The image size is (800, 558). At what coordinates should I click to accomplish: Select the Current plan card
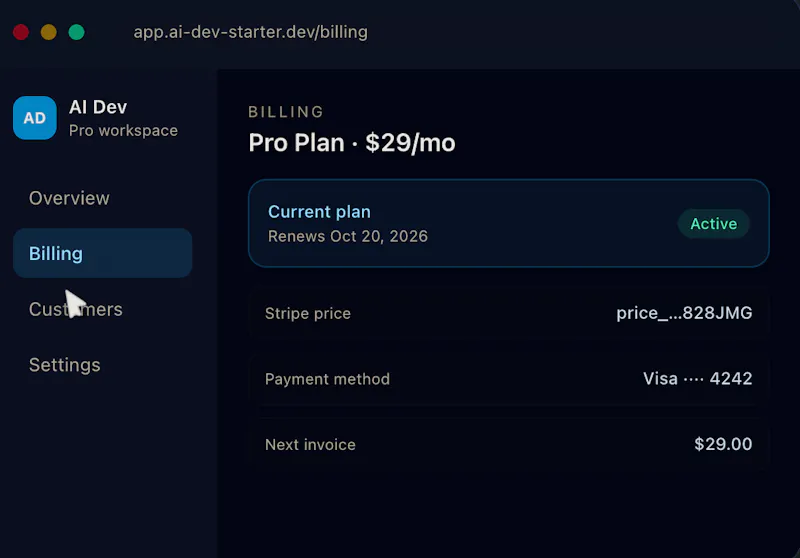coord(509,223)
